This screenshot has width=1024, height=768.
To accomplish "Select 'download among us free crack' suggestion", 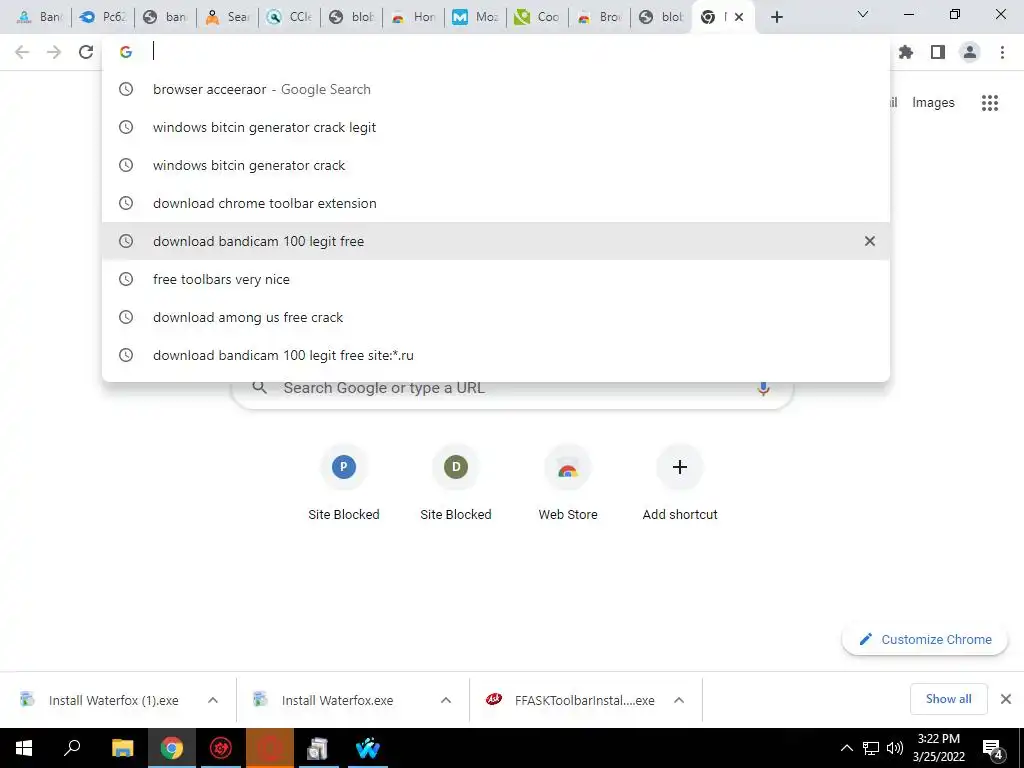I will 496,317.
